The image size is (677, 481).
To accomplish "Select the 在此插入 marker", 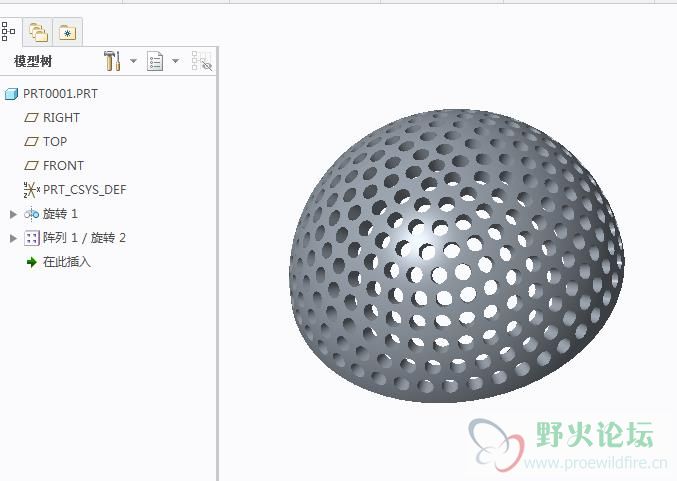I will coord(66,262).
